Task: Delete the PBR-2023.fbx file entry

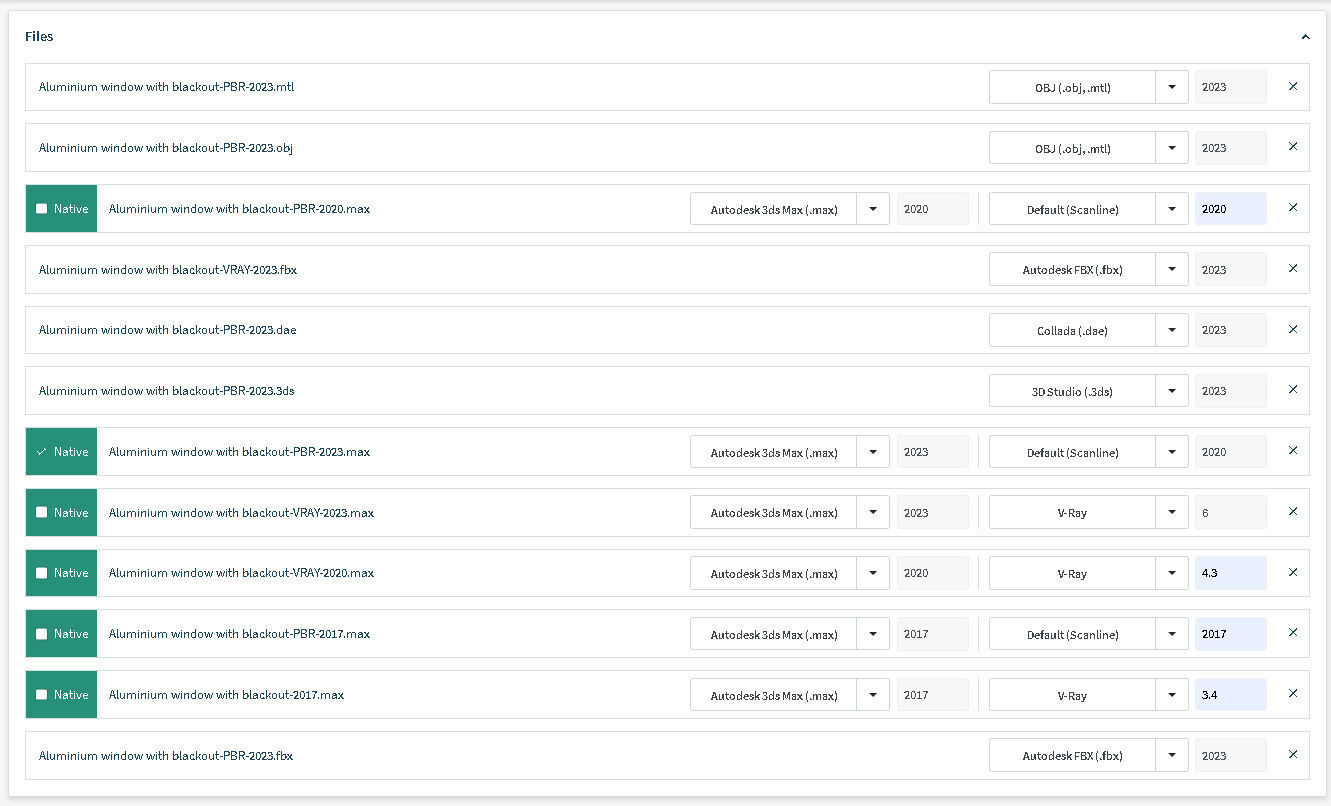Action: 1293,755
